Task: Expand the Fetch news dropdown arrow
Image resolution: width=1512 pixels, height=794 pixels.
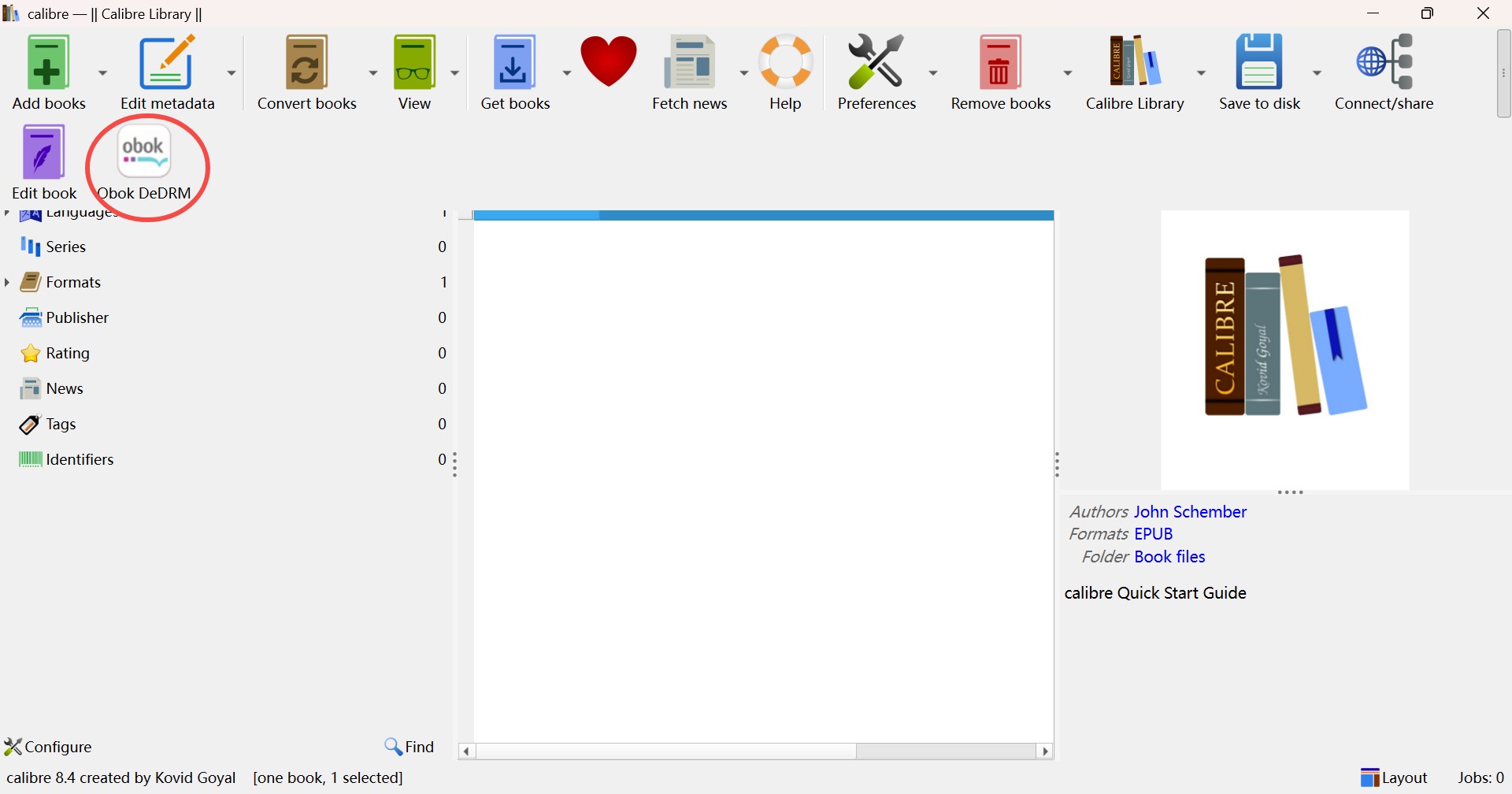Action: tap(743, 72)
